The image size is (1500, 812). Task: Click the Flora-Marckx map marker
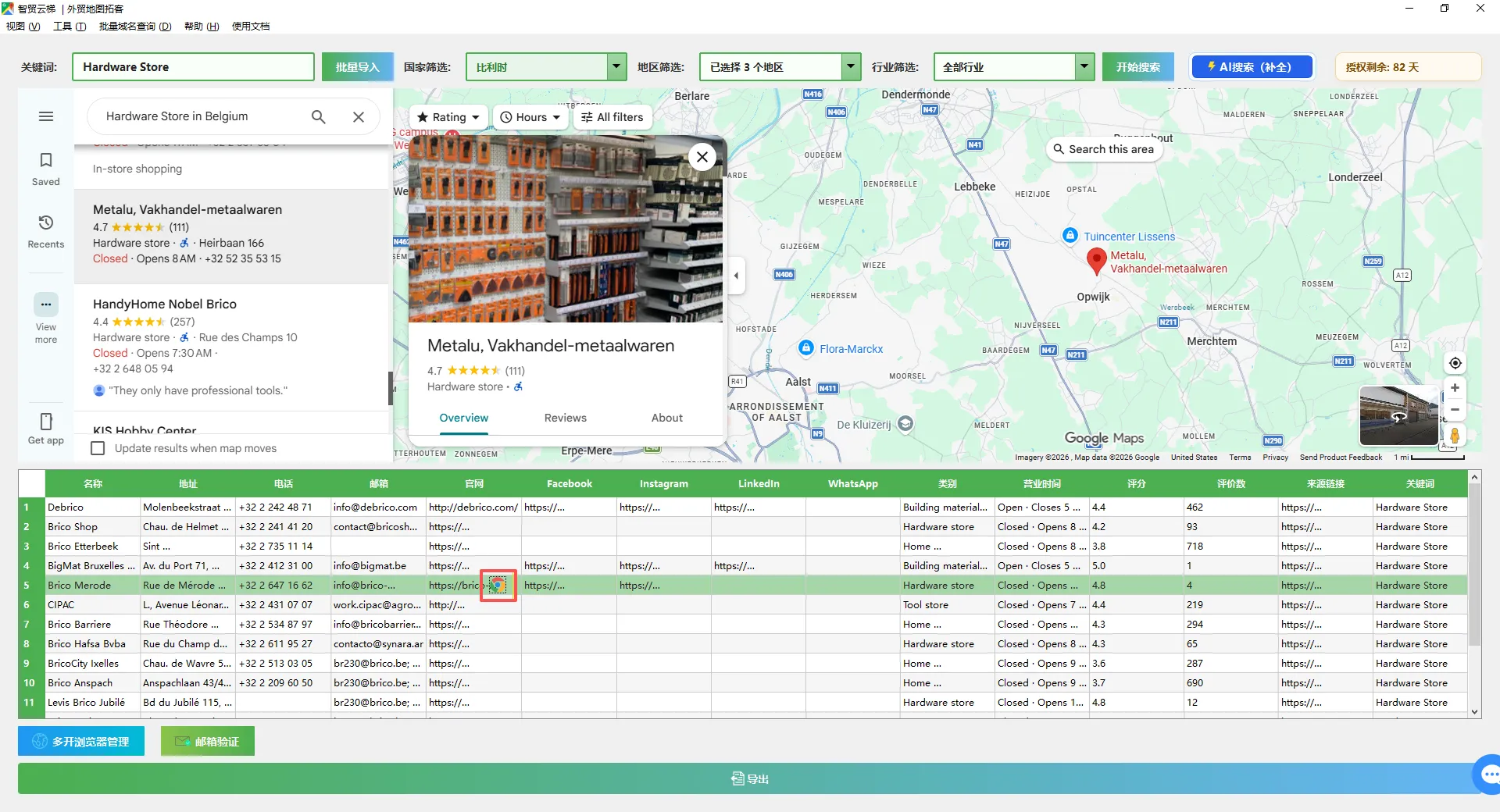[x=806, y=348]
